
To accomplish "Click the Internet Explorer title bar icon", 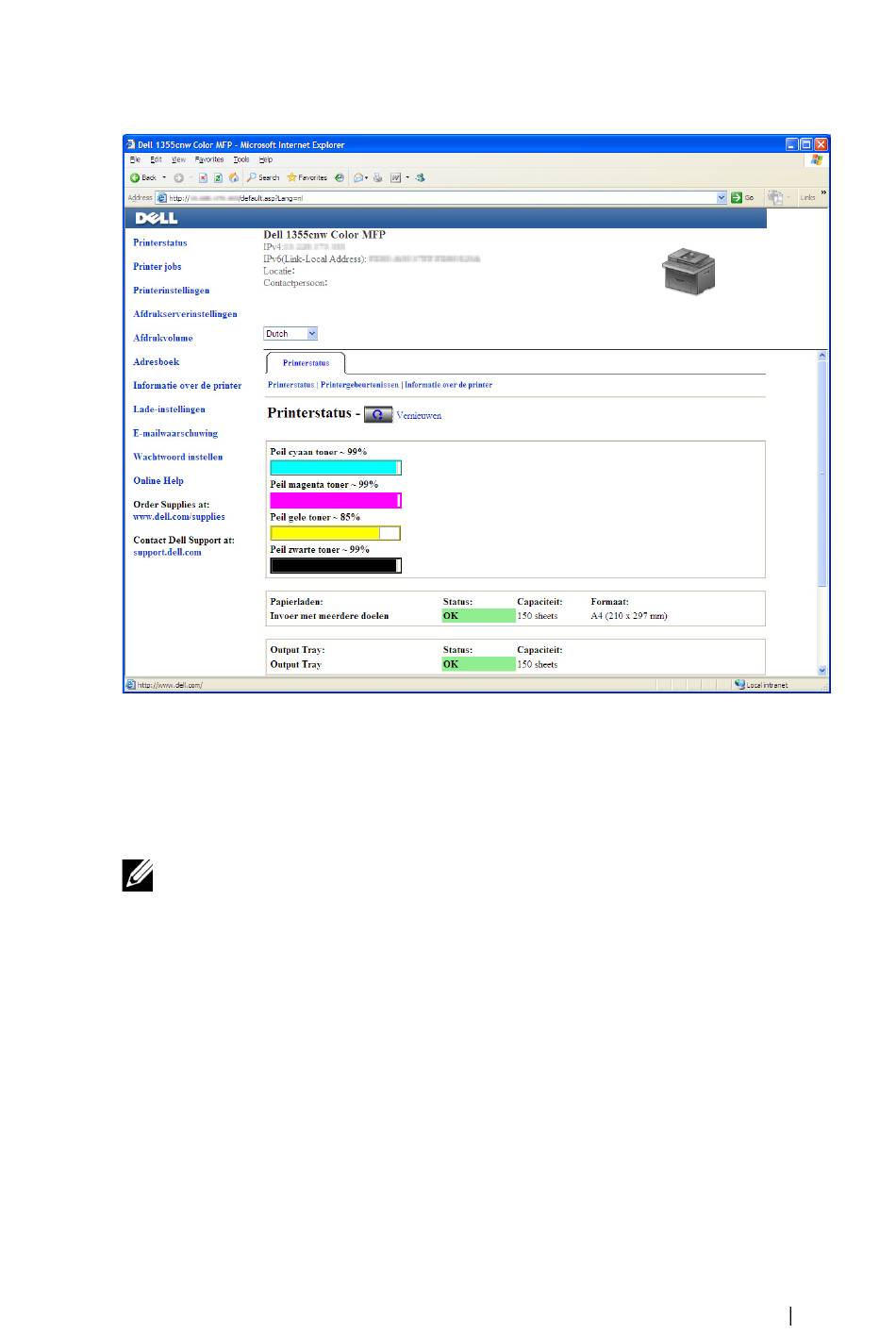I will coord(131,144).
